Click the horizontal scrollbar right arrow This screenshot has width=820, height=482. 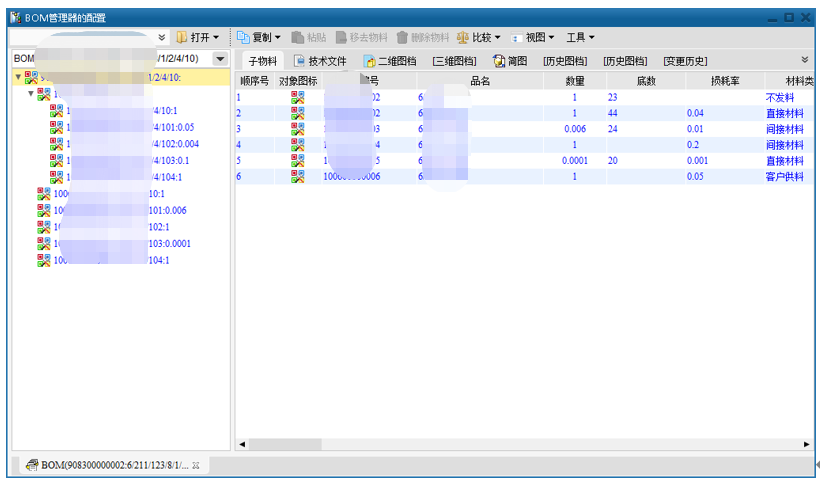[x=807, y=444]
